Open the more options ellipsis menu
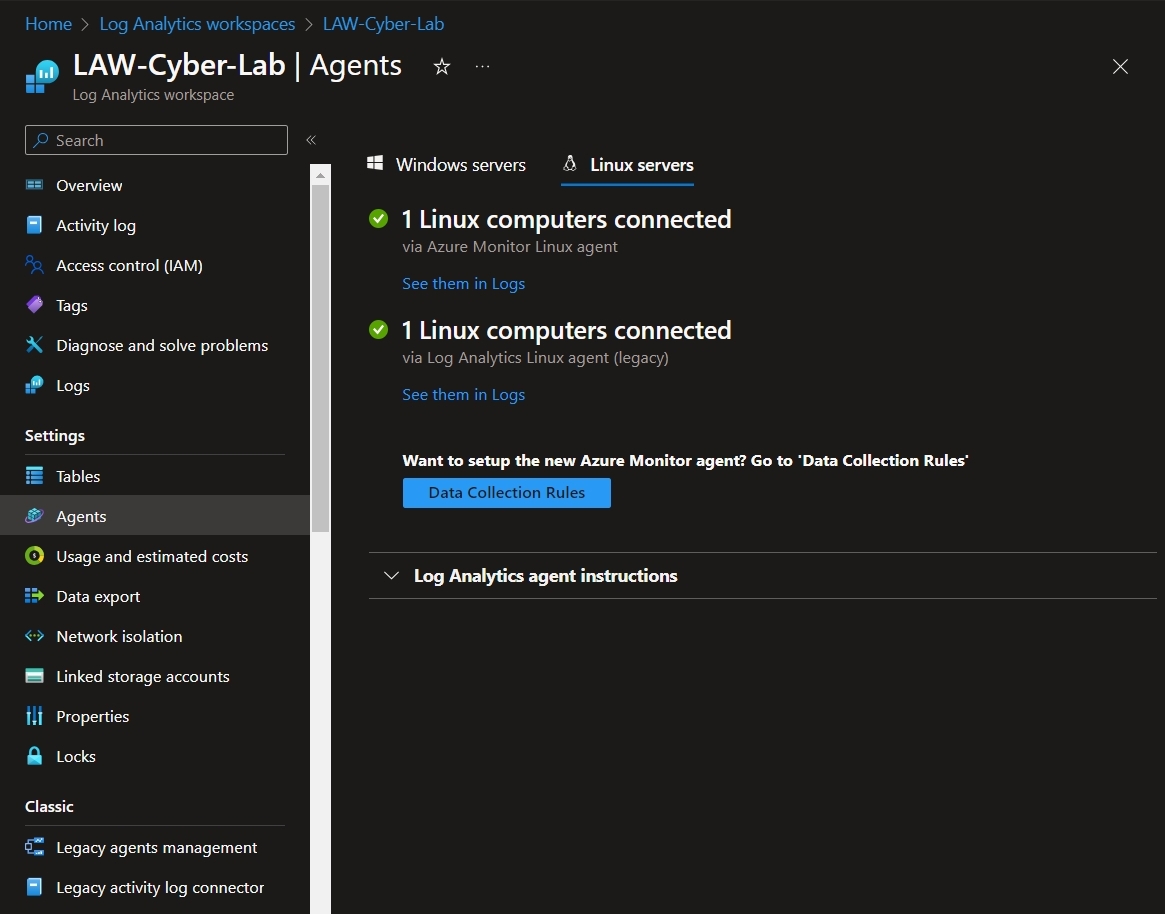This screenshot has height=914, width=1165. coord(483,67)
